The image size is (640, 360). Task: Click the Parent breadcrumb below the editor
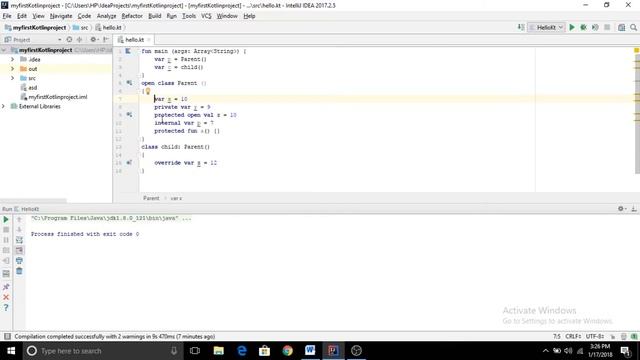click(x=151, y=198)
